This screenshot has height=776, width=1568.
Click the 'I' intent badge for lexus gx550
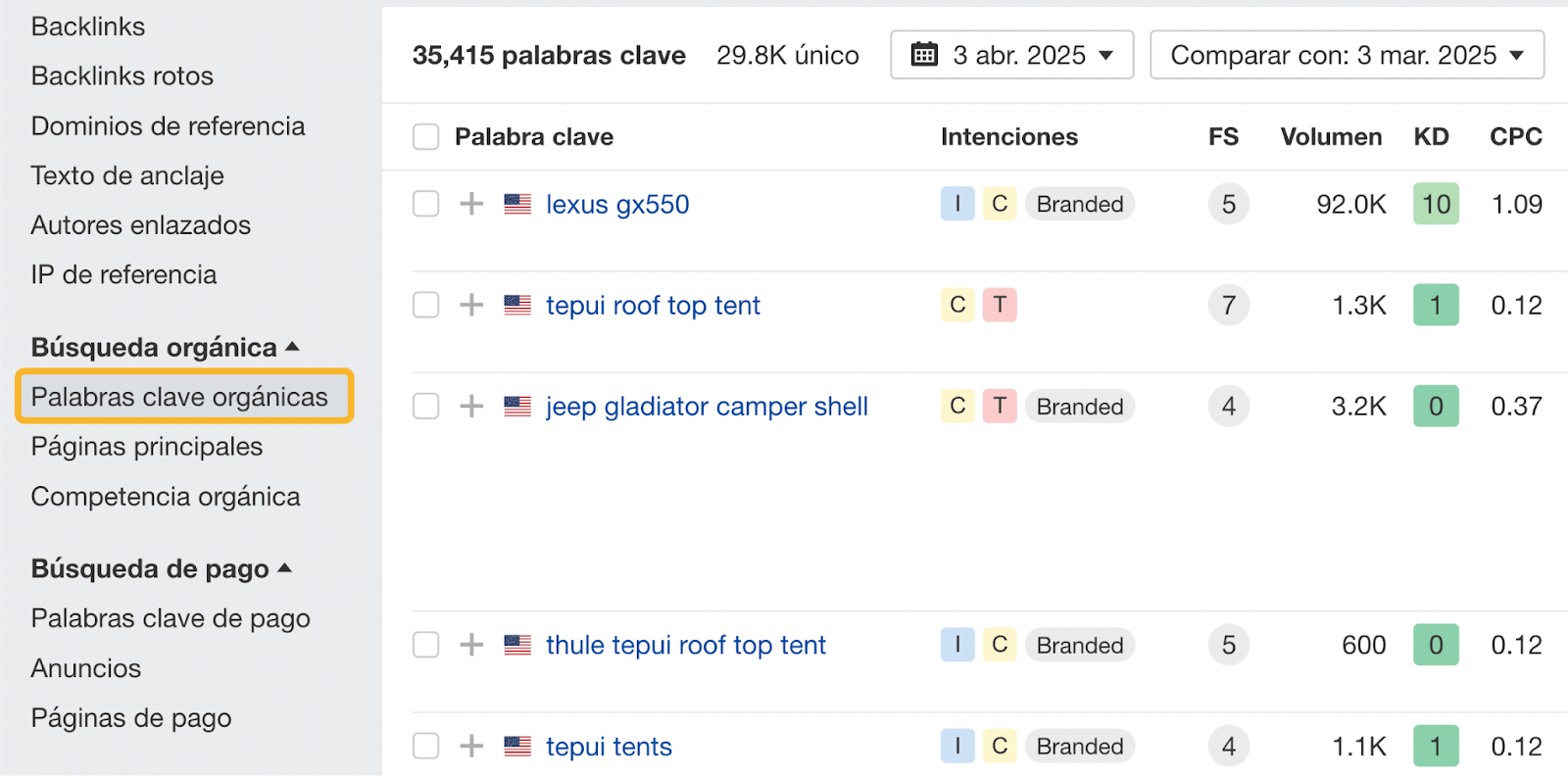pos(957,204)
